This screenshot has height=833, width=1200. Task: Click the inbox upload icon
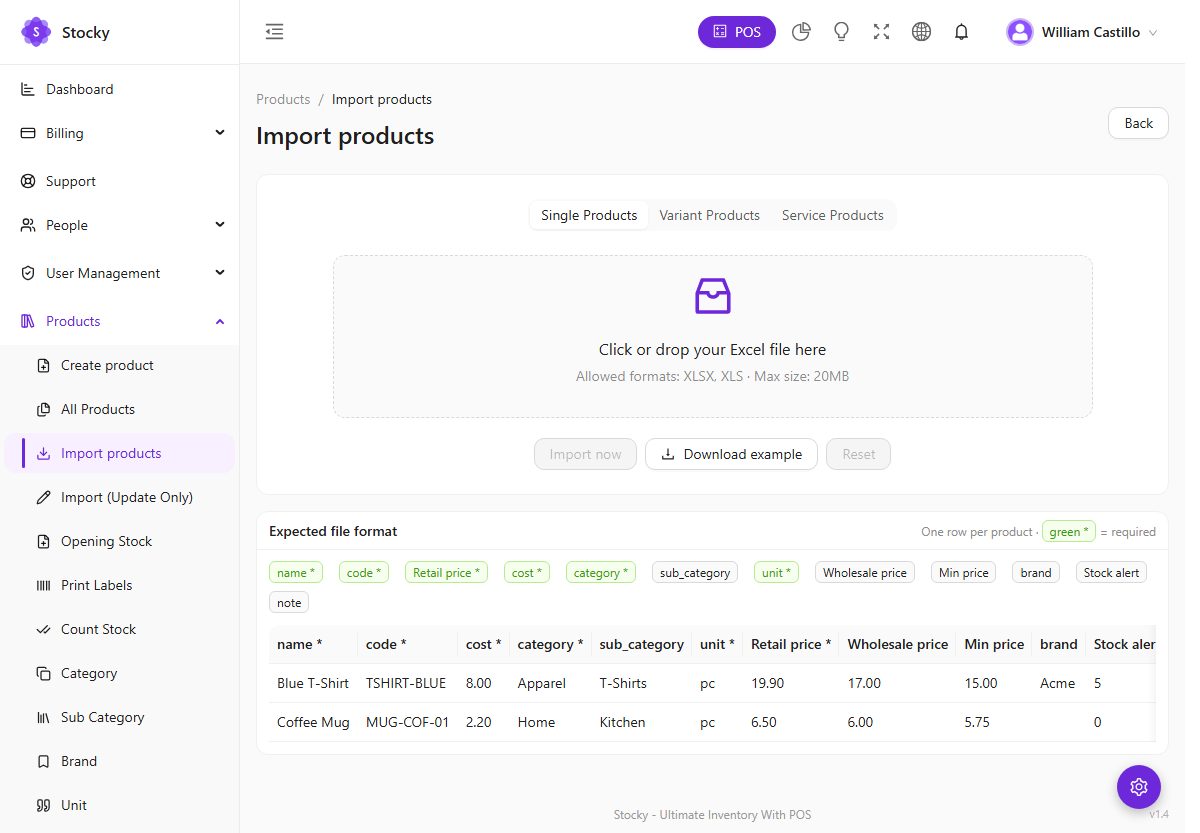(713, 296)
